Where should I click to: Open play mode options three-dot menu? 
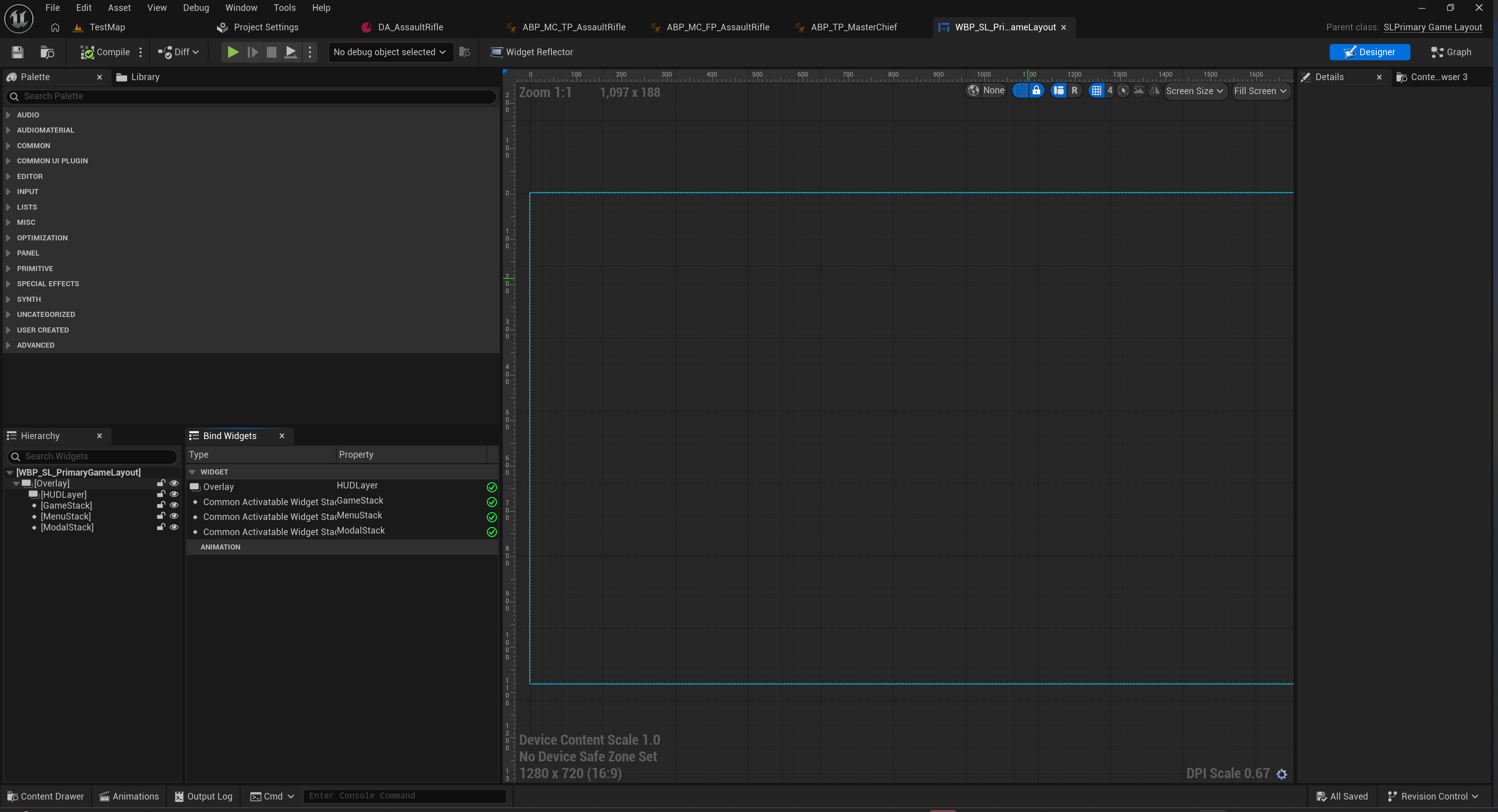(310, 52)
